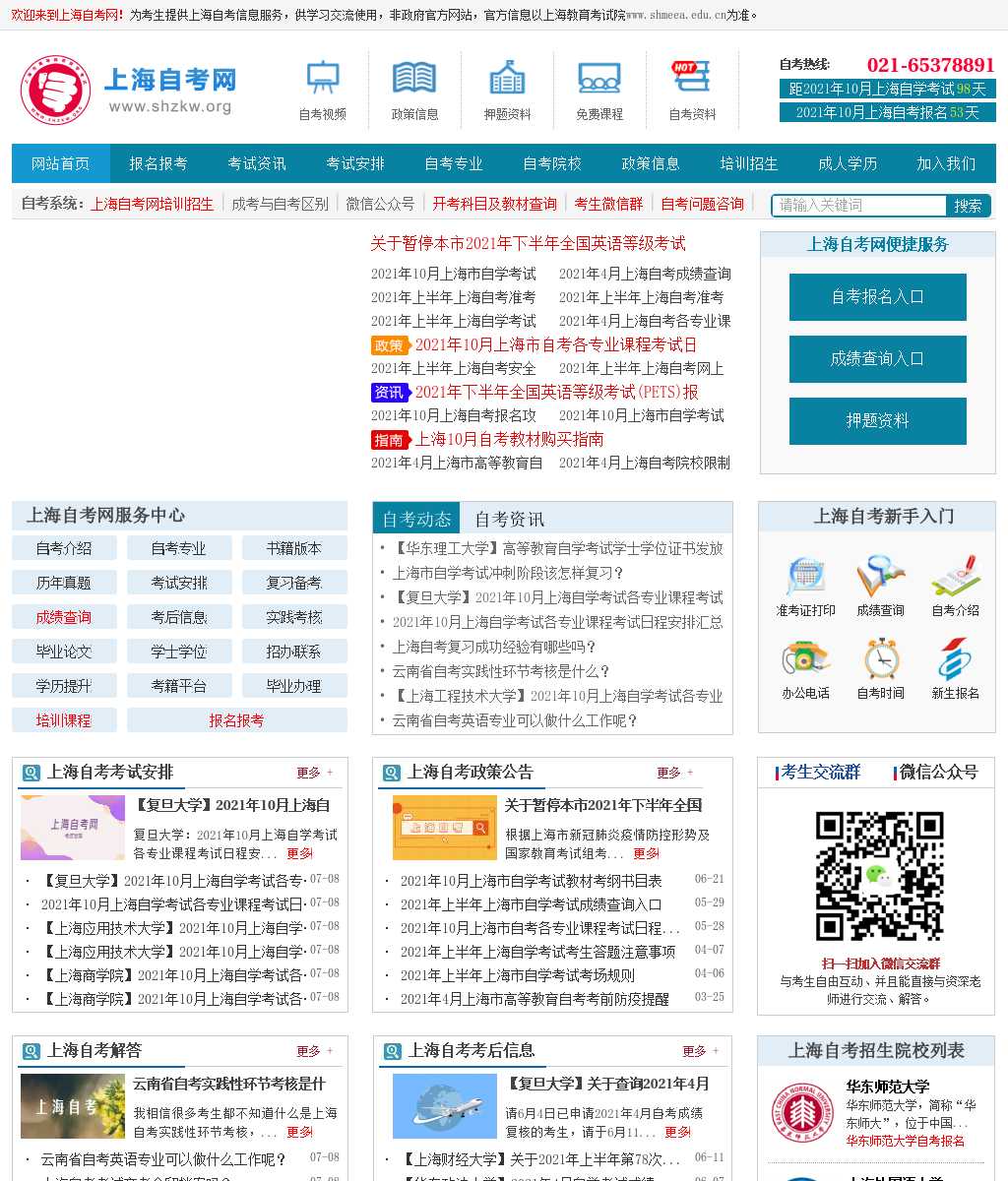Click the WeChat QR code image

880,876
